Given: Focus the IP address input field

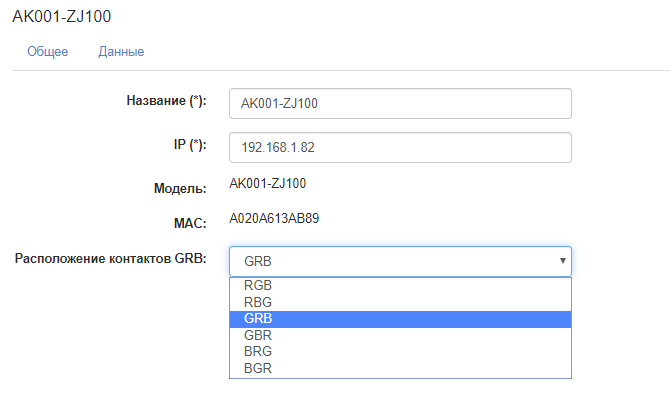Looking at the screenshot, I should [x=400, y=147].
